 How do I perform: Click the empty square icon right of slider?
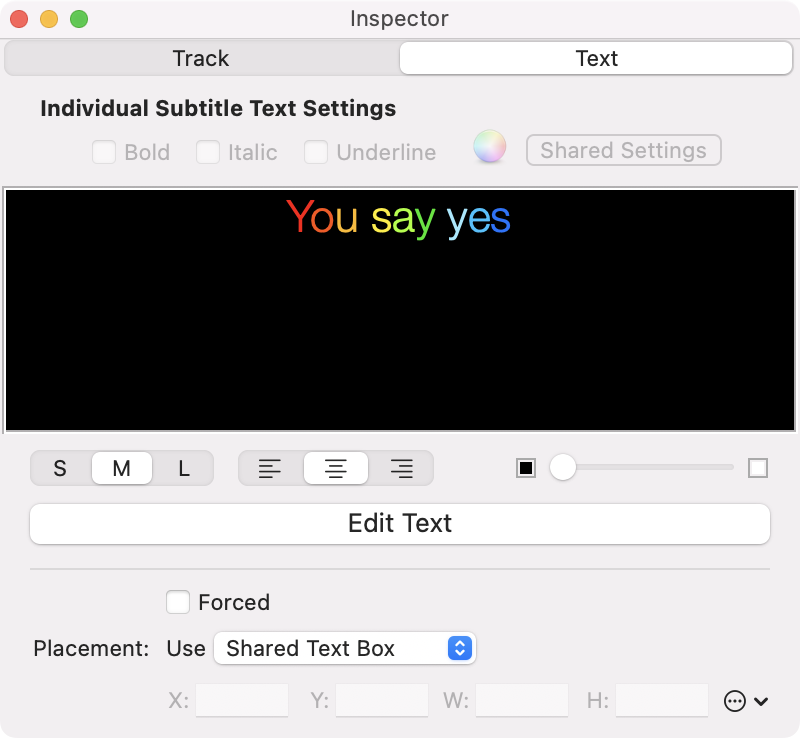(x=758, y=468)
